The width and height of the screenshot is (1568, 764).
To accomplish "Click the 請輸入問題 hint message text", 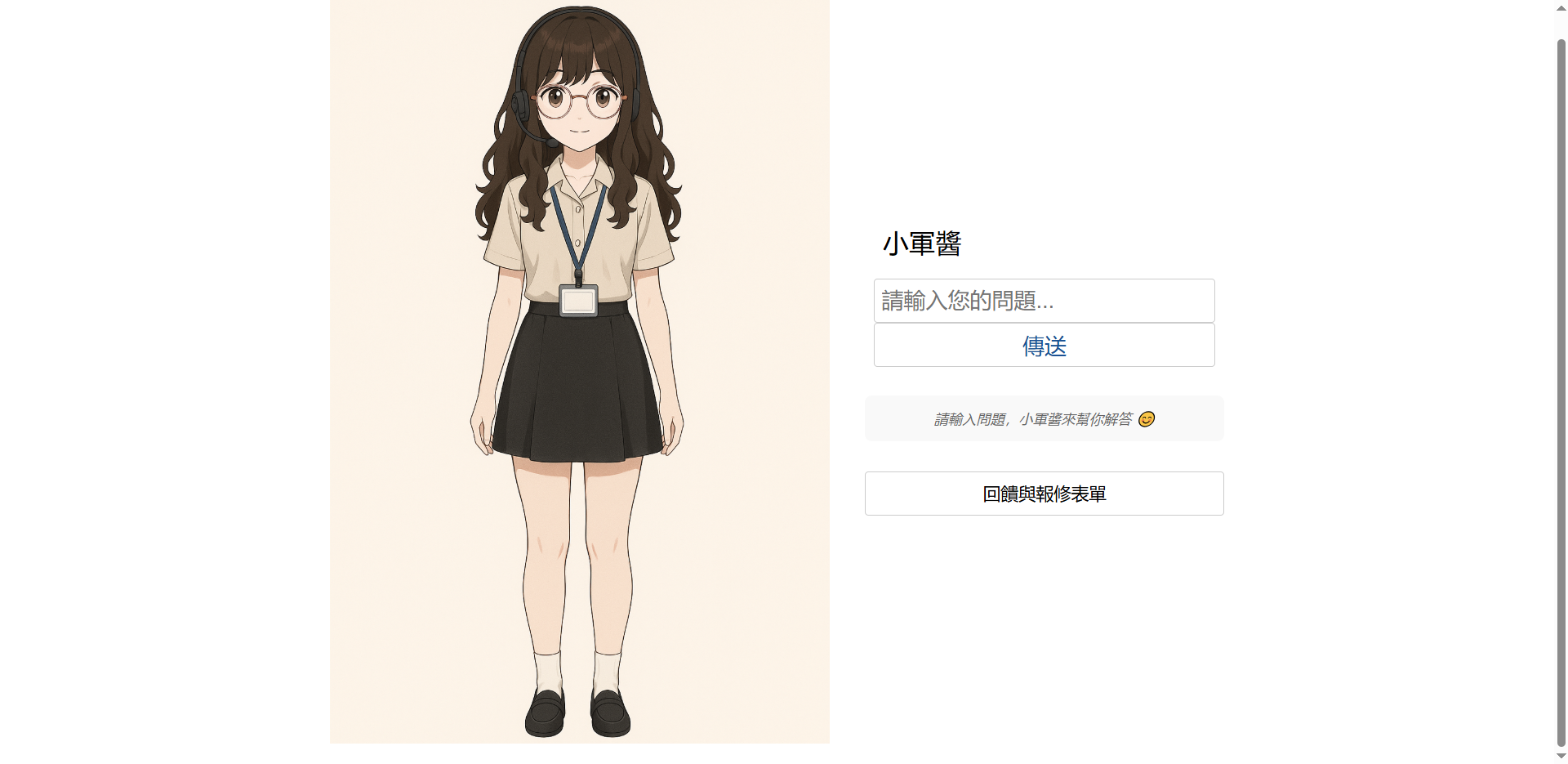I will click(x=1033, y=419).
